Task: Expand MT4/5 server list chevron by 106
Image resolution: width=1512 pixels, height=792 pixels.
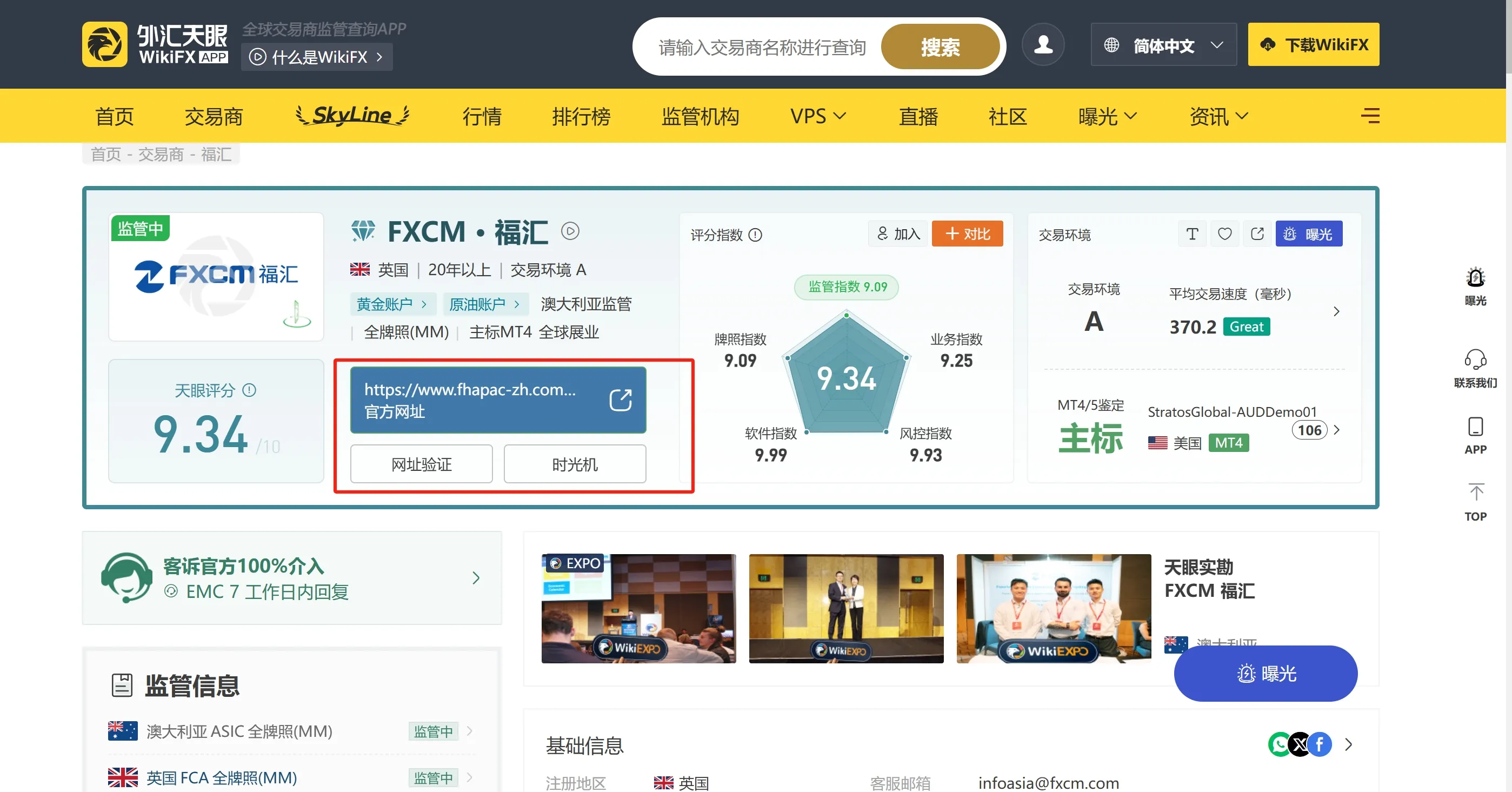Action: [x=1336, y=430]
